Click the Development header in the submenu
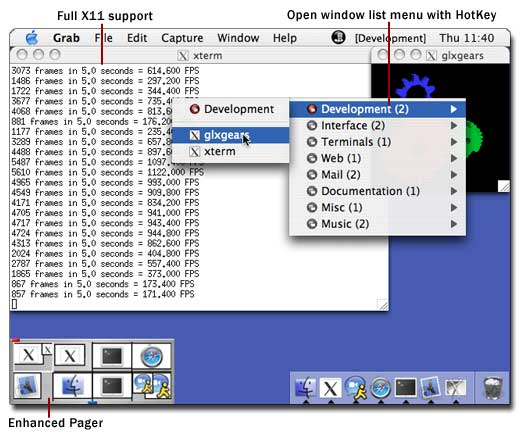Image resolution: width=520 pixels, height=432 pixels. pyautogui.click(x=231, y=109)
